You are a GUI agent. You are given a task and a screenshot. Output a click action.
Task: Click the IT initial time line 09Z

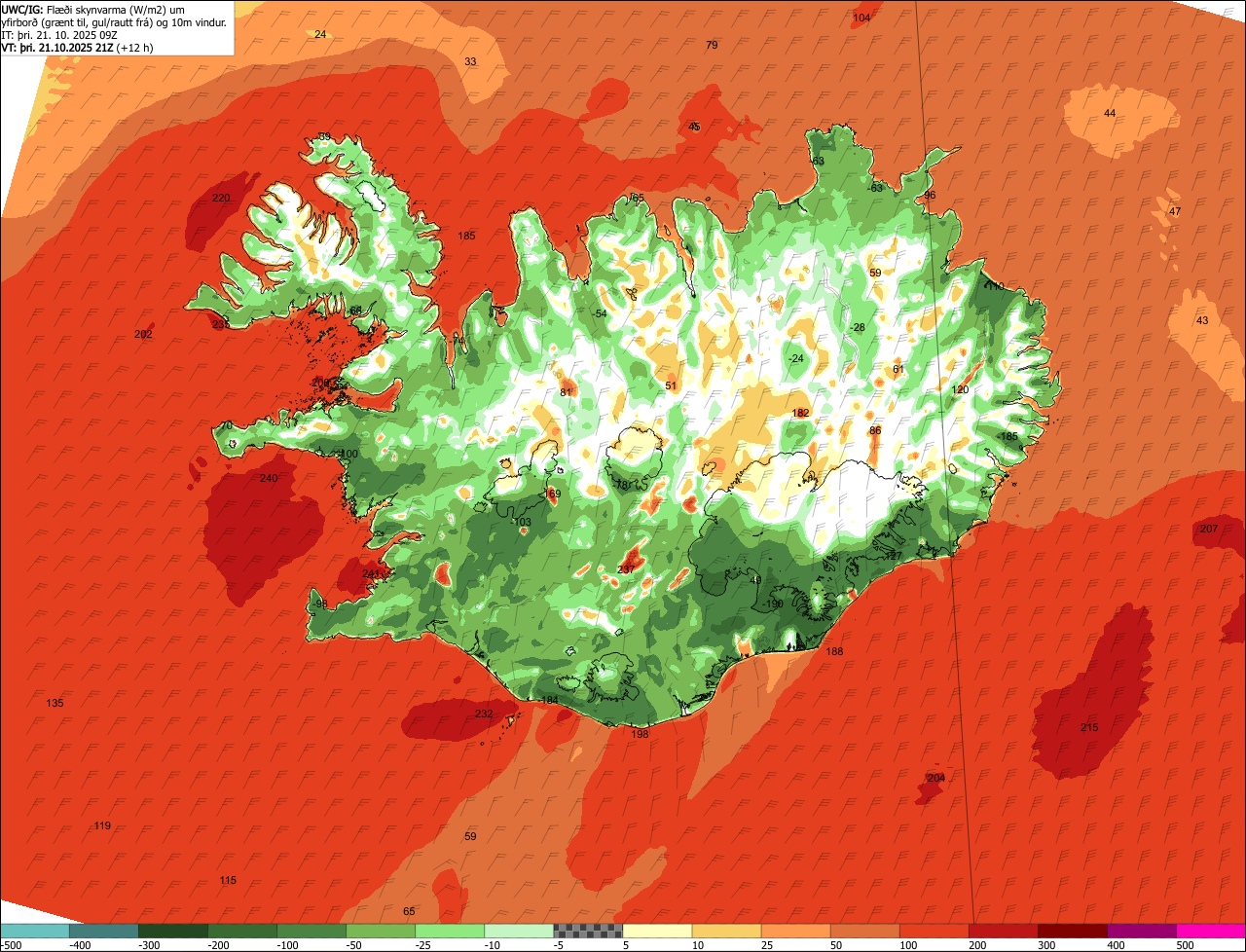pos(60,35)
